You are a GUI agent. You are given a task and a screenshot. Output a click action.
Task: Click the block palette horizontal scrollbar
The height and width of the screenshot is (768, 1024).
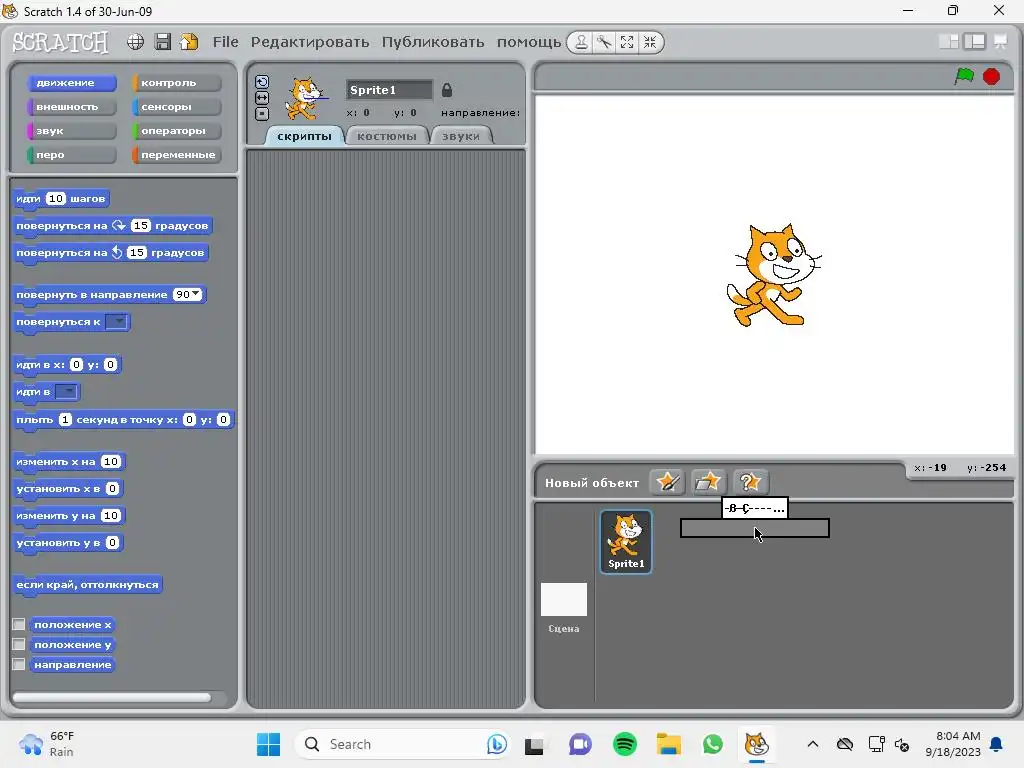click(x=112, y=697)
